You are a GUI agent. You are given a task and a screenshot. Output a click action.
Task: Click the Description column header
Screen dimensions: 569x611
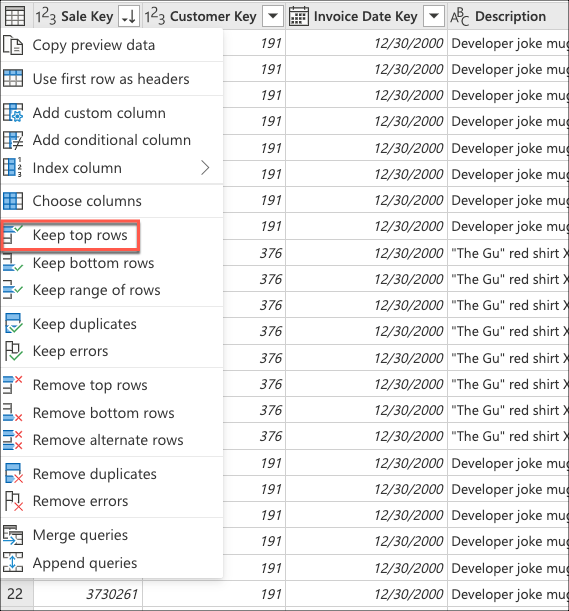click(x=508, y=16)
